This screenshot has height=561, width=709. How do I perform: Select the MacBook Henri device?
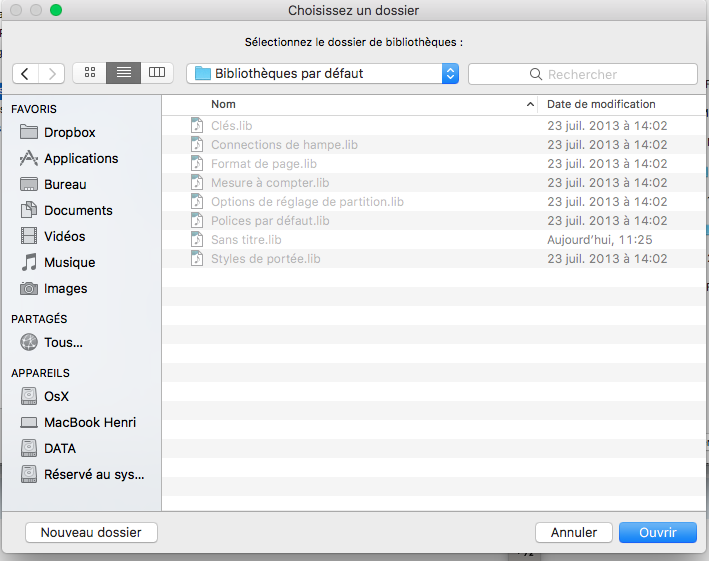89,422
